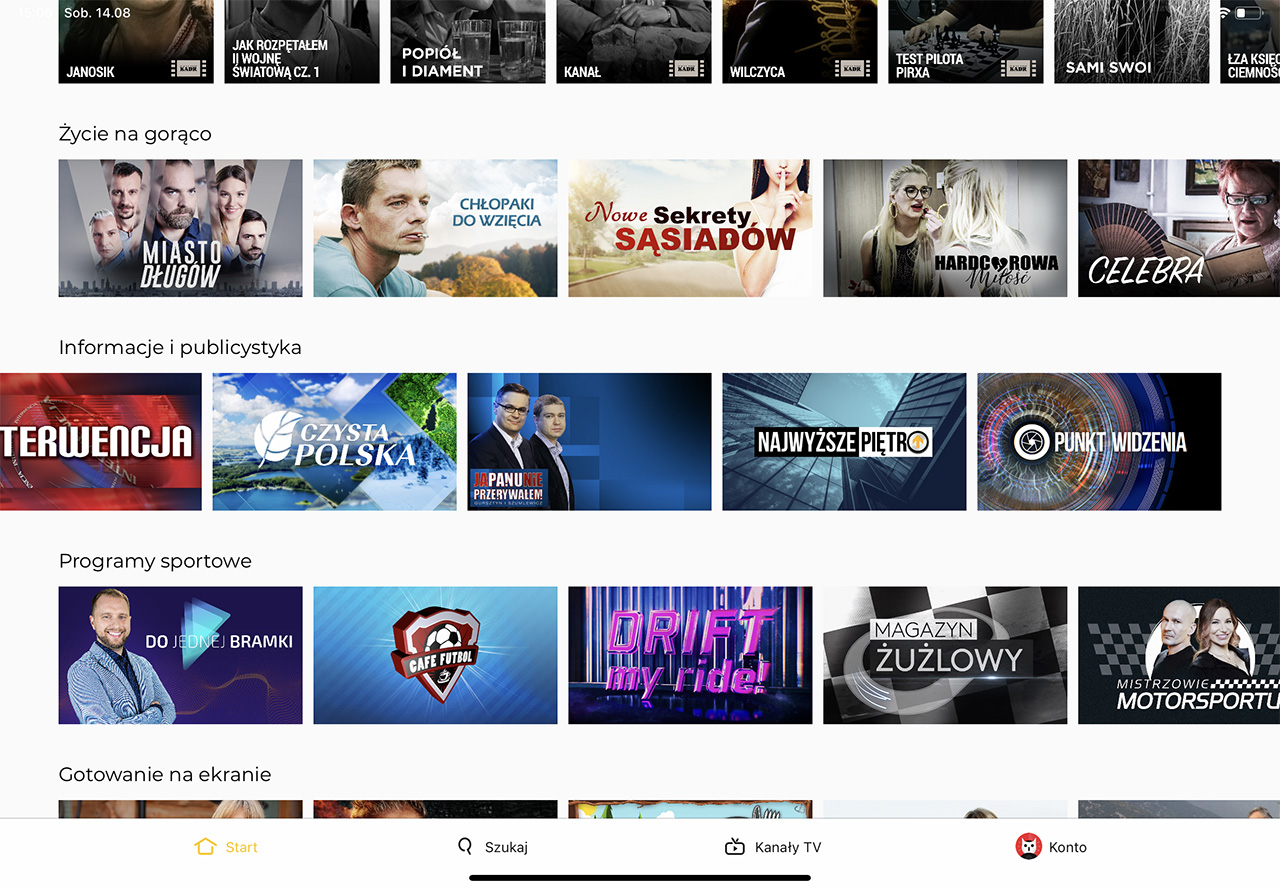Choose the Magazyn Żużlowy thumbnail
The image size is (1280, 889).
[945, 655]
